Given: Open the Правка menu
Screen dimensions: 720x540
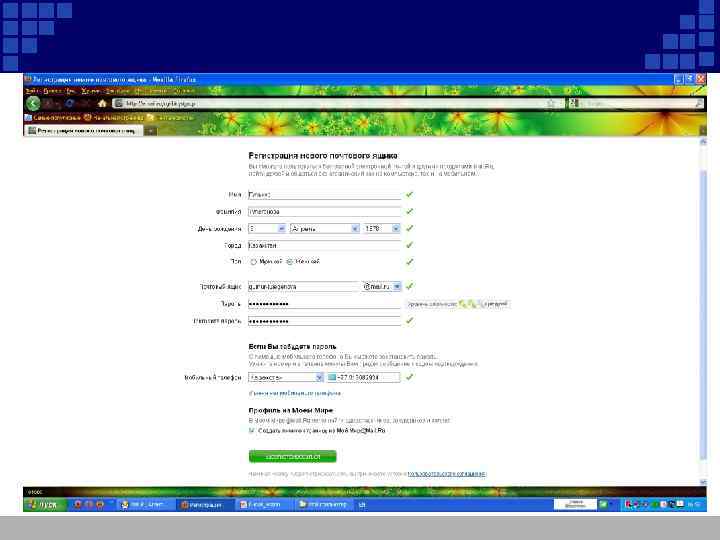Looking at the screenshot, I should click(51, 91).
